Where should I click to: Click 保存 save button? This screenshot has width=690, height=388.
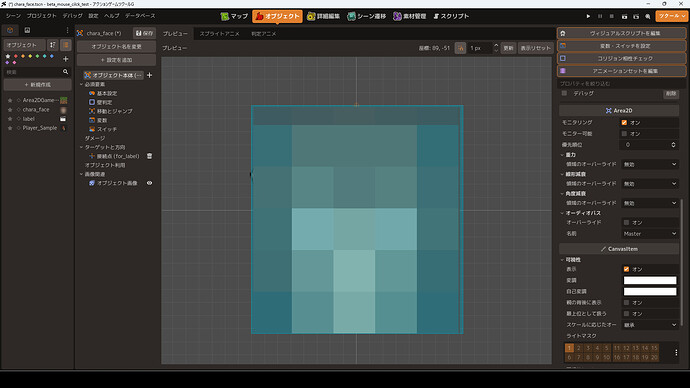[144, 33]
